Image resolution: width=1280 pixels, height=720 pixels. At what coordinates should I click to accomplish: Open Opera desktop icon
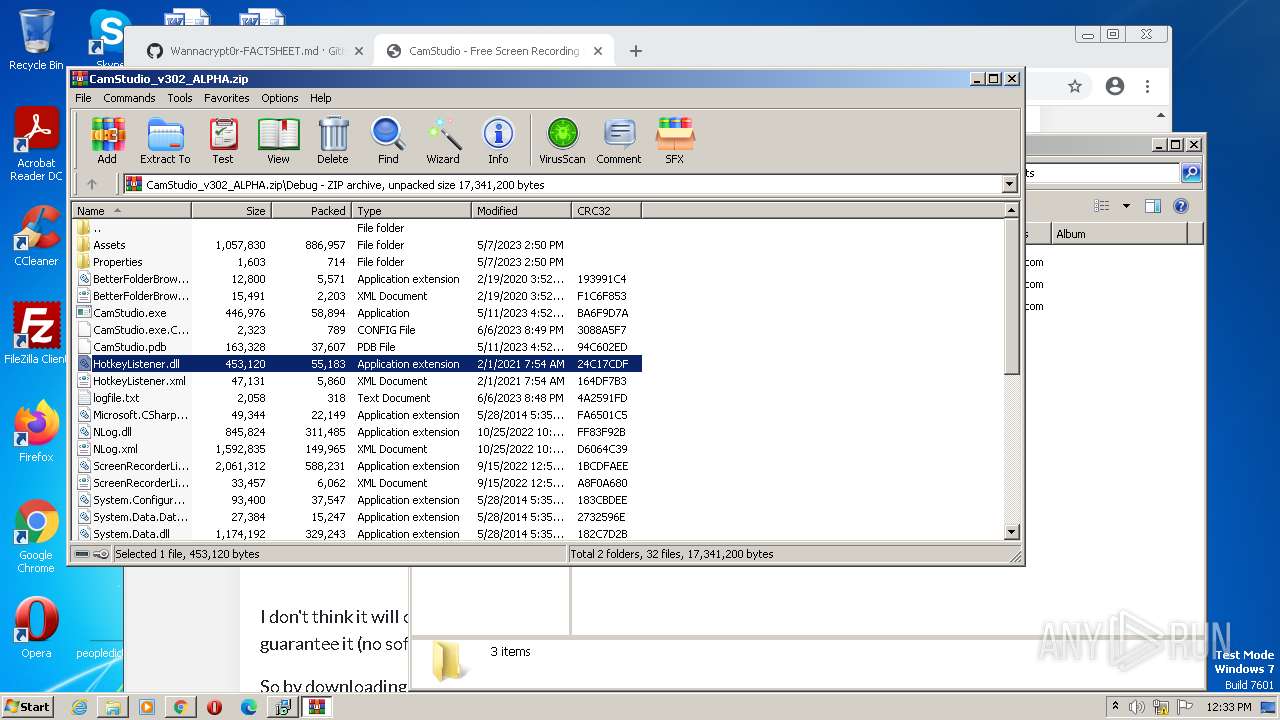pyautogui.click(x=36, y=628)
